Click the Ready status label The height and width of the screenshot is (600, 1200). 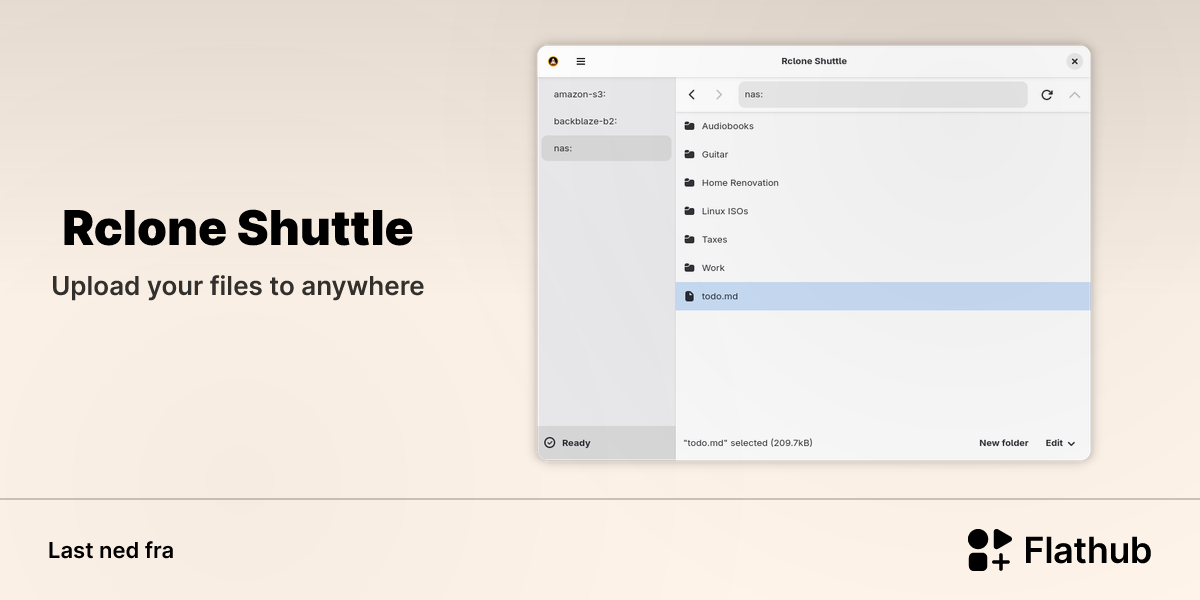[576, 443]
